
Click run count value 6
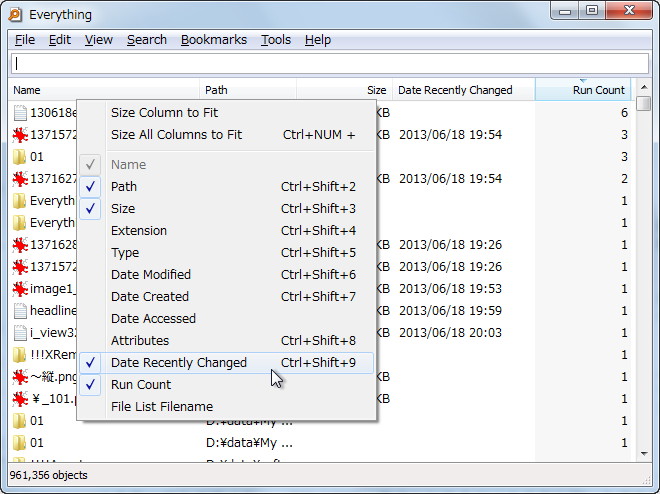point(624,113)
